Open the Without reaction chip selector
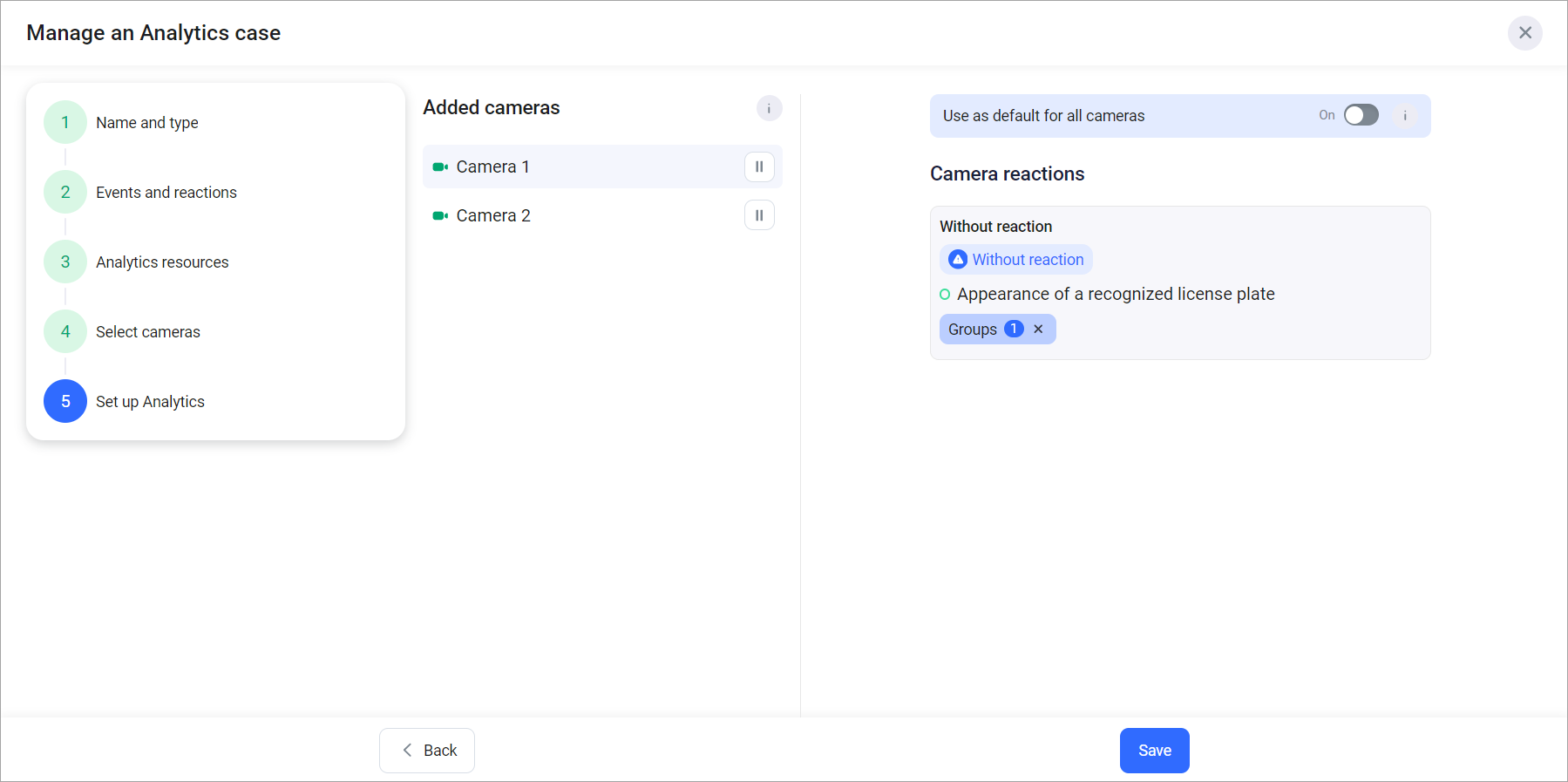This screenshot has width=1568, height=782. tap(1028, 260)
